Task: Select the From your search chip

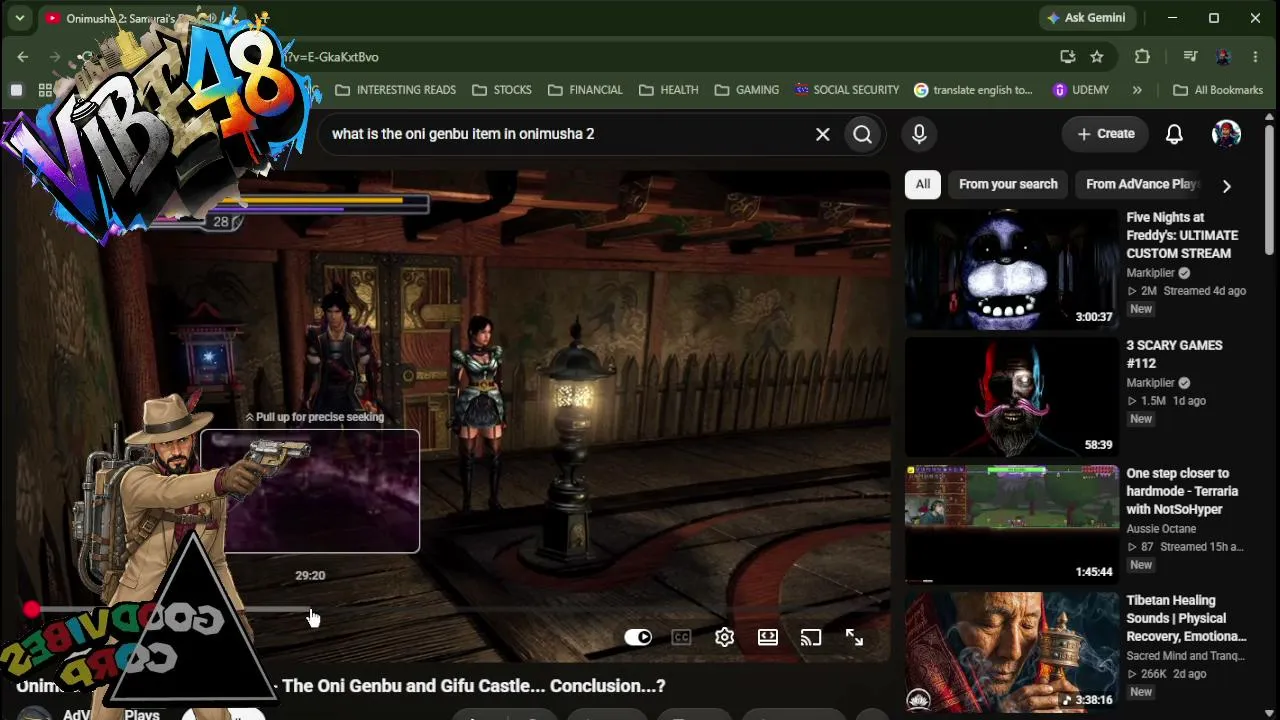Action: pyautogui.click(x=1008, y=184)
